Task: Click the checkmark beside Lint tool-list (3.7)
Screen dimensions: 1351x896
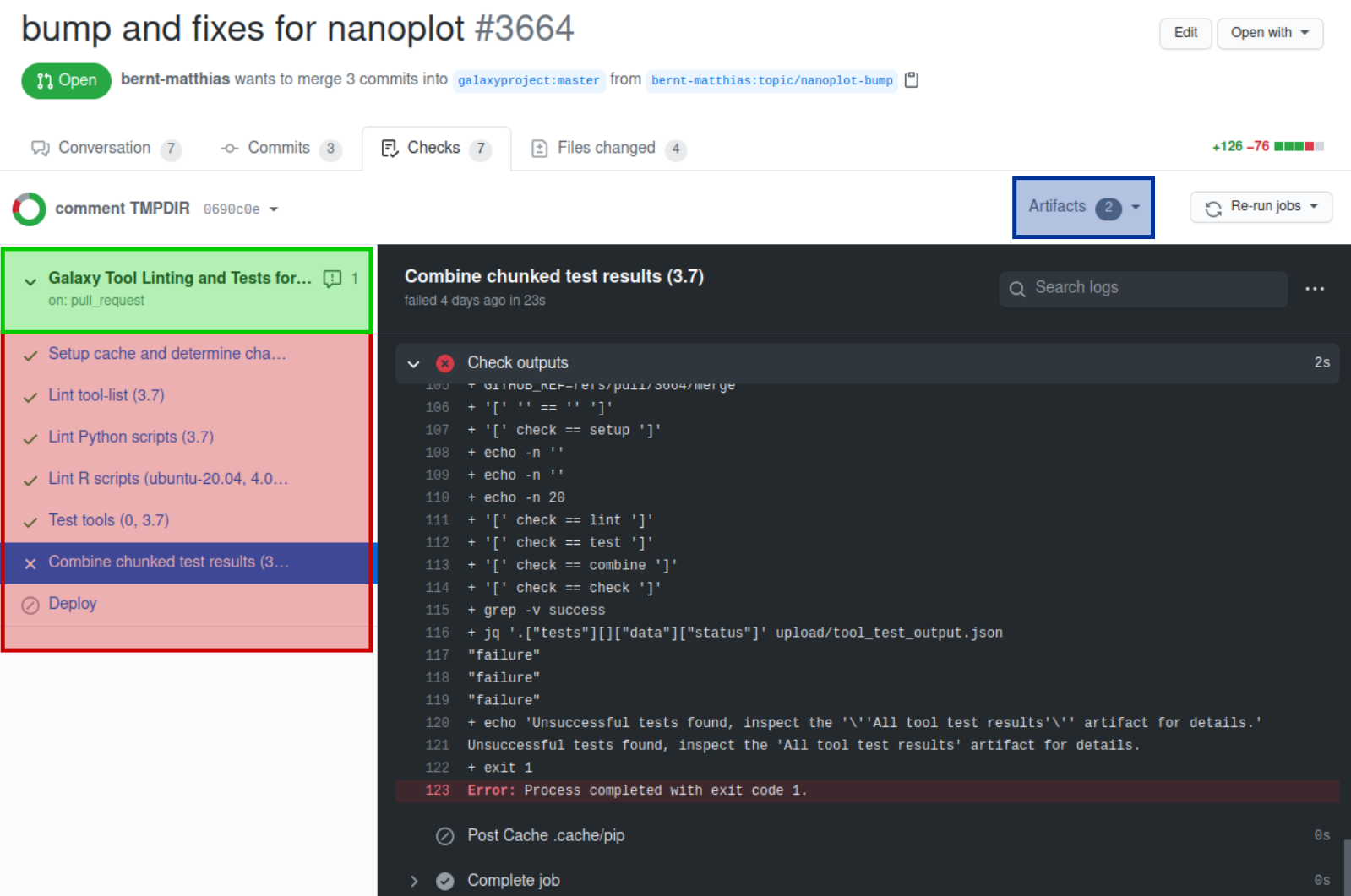Action: click(x=30, y=397)
